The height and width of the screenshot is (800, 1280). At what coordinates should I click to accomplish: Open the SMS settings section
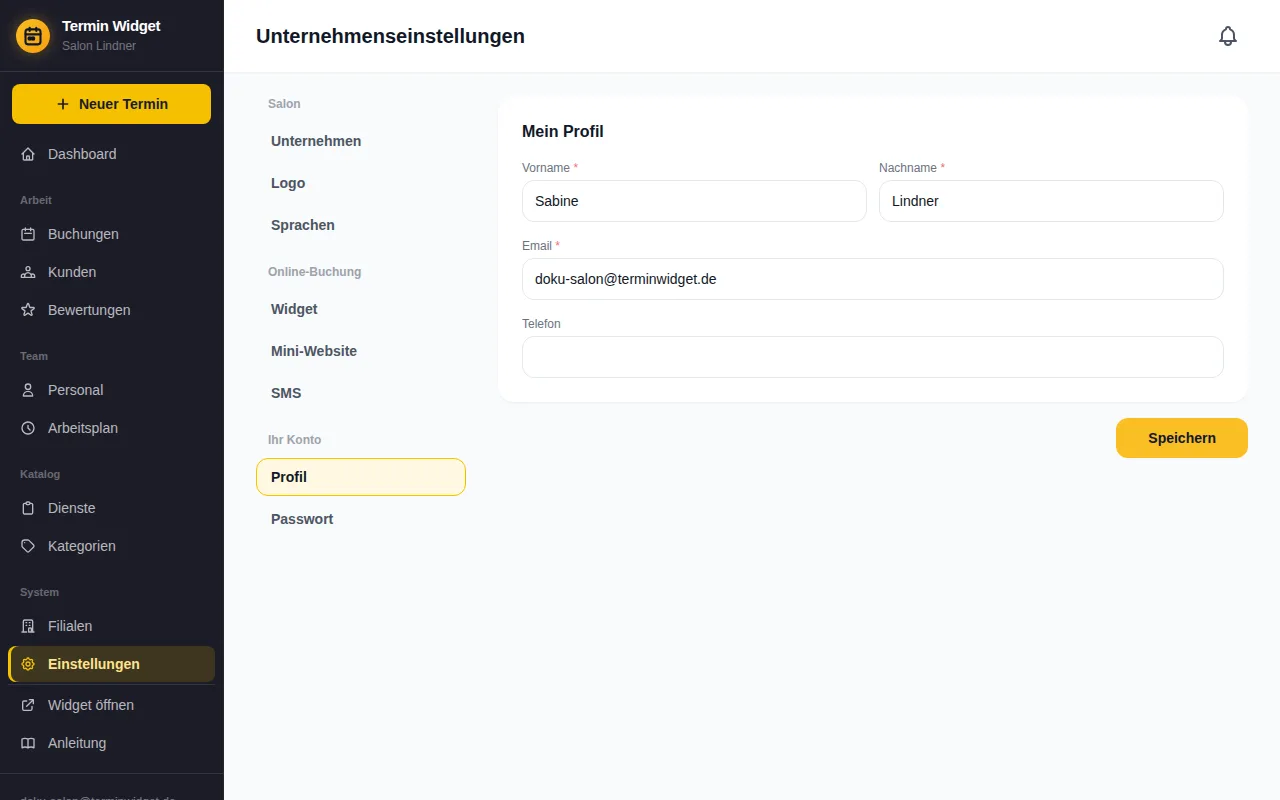click(361, 393)
